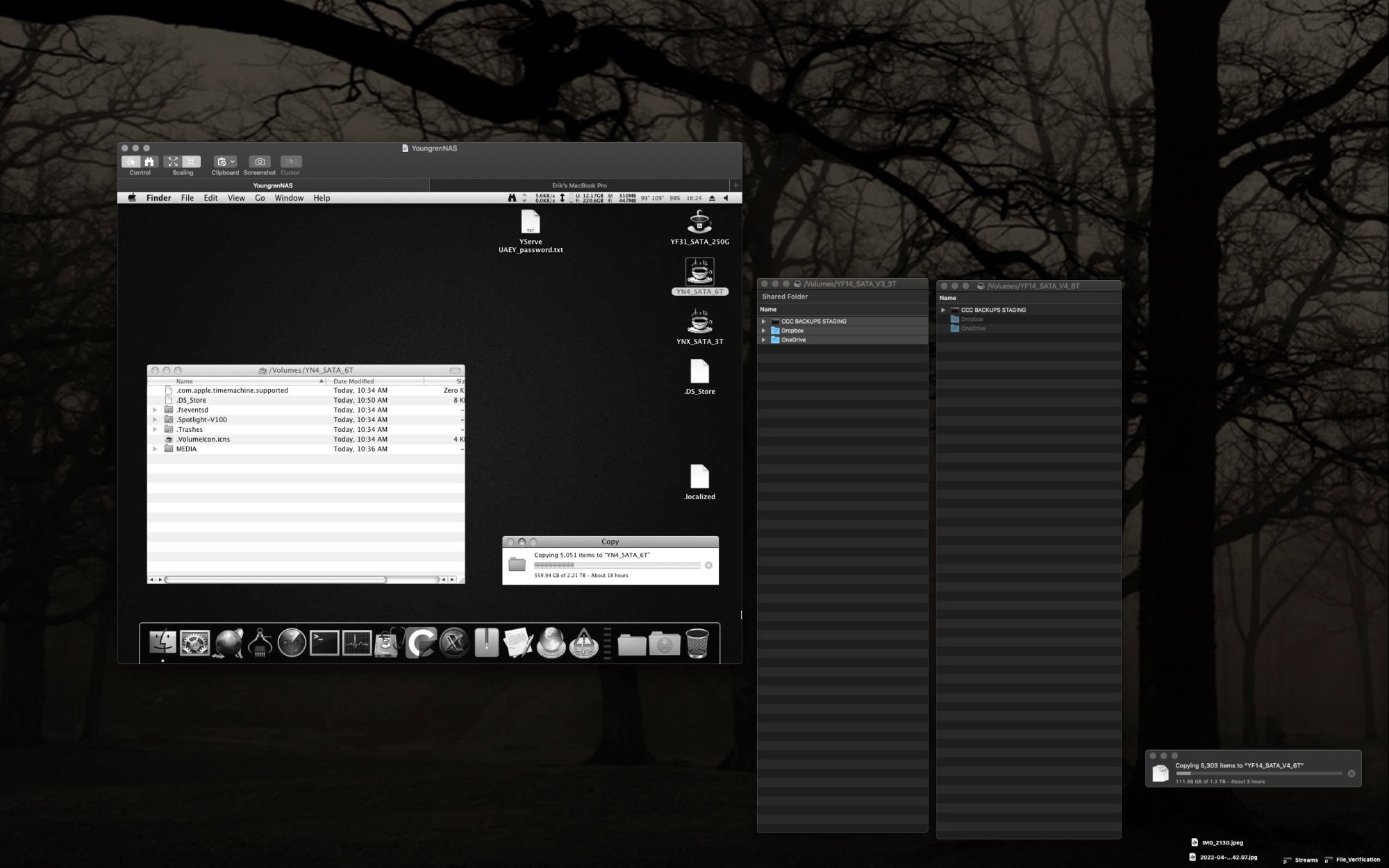This screenshot has width=1389, height=868.
Task: Click the YN4_SATA_6T window horizontal scrollbar
Action: [x=276, y=579]
